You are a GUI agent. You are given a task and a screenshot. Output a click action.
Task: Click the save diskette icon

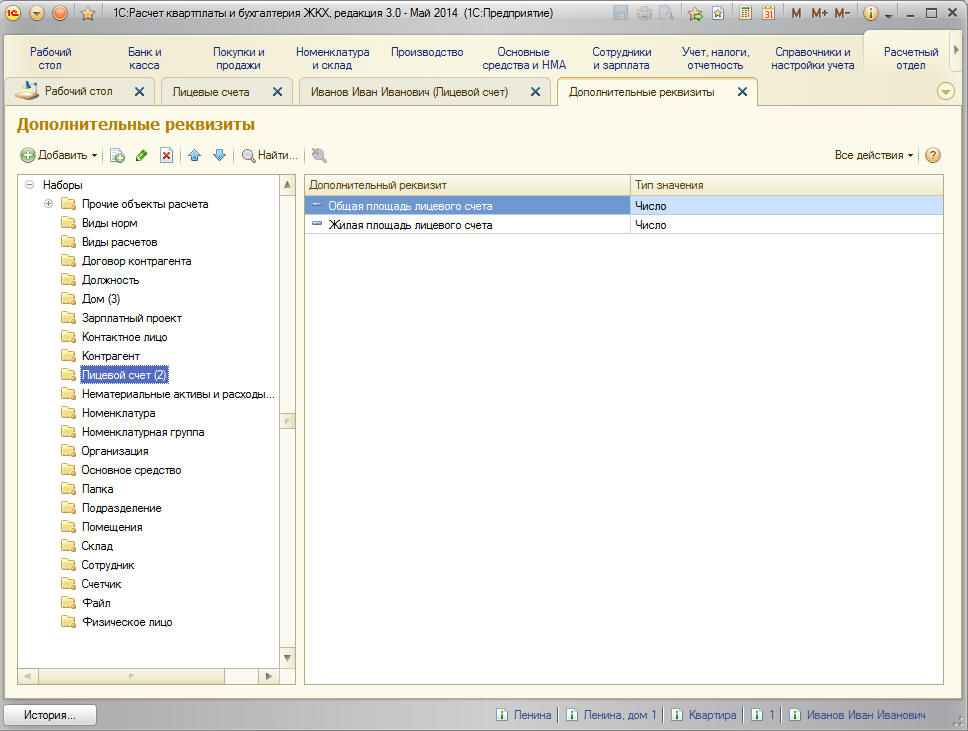tap(620, 13)
